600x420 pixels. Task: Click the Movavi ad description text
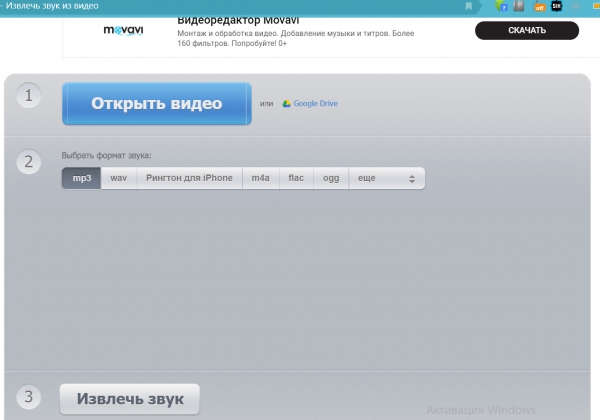tap(295, 38)
